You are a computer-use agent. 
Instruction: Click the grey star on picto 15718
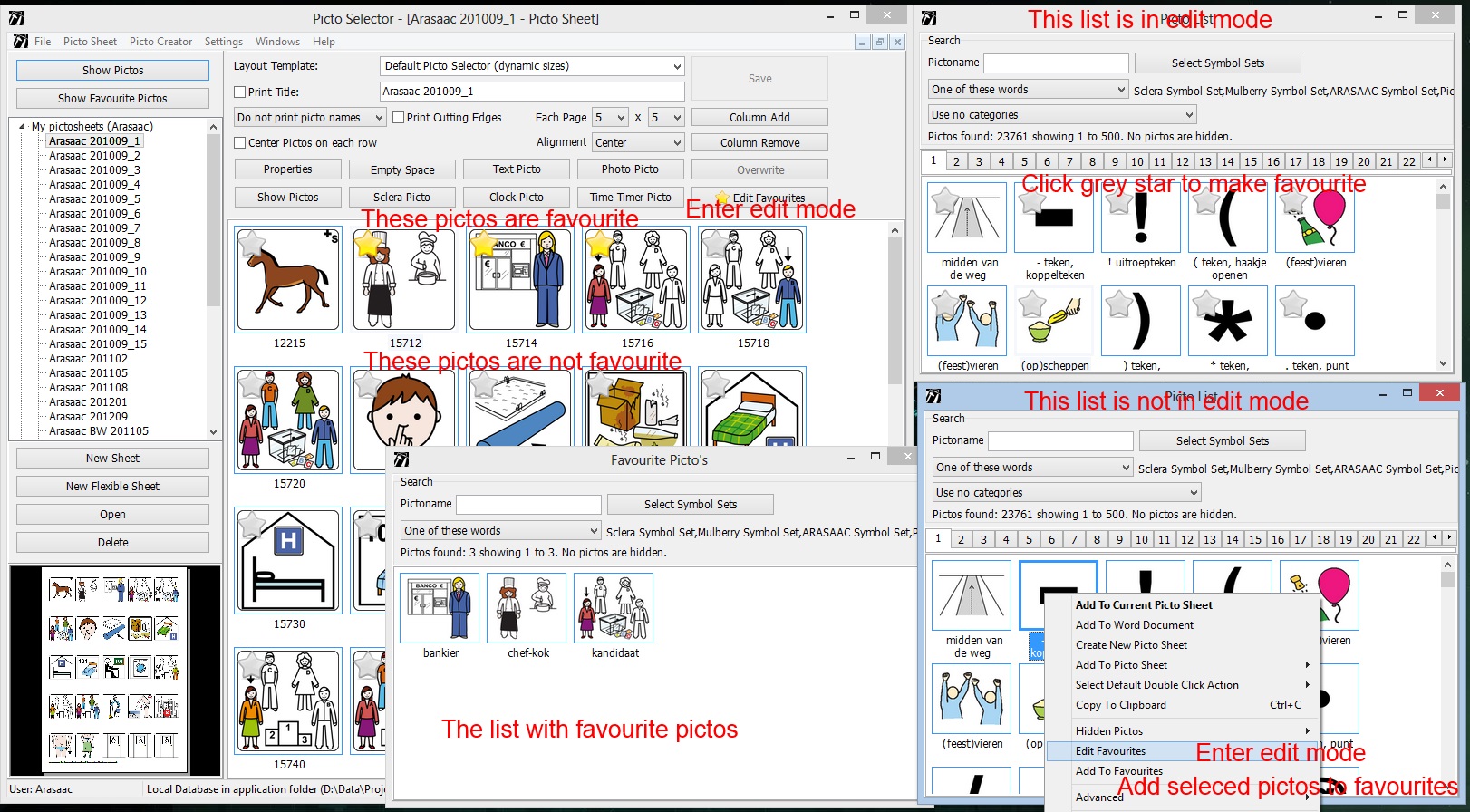coord(716,243)
